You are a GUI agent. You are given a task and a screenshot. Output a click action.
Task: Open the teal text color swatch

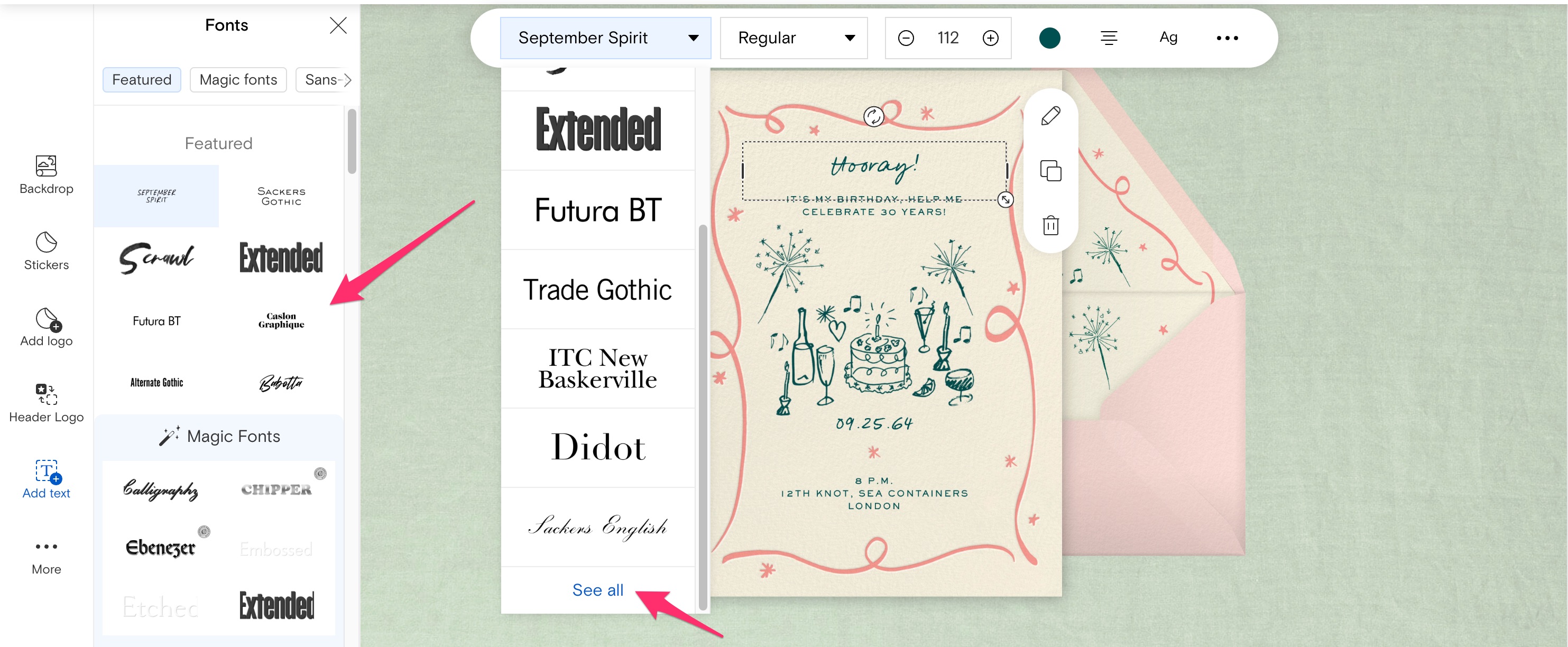[x=1049, y=38]
